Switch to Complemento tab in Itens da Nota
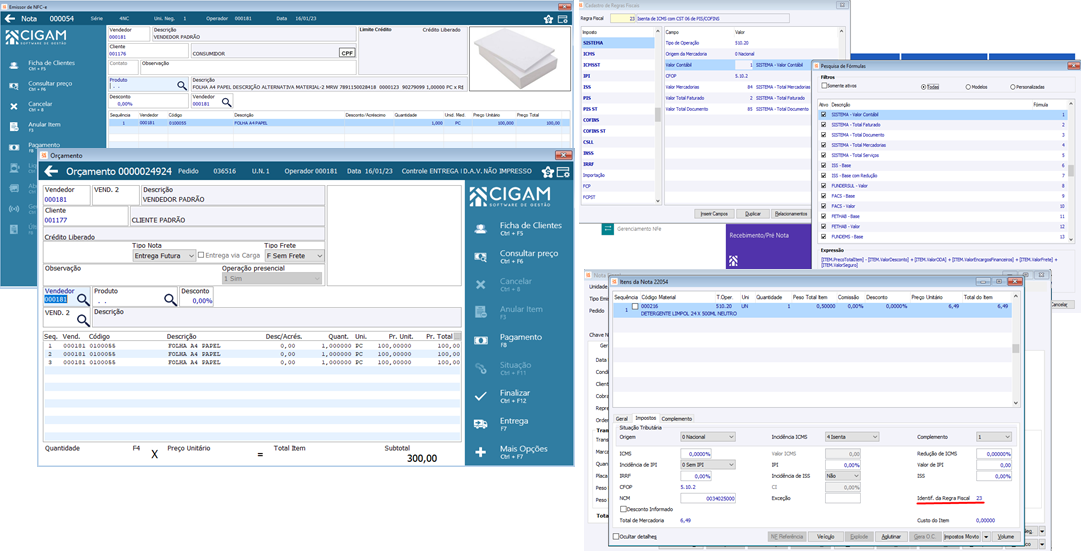The width and height of the screenshot is (1081, 552). click(676, 418)
